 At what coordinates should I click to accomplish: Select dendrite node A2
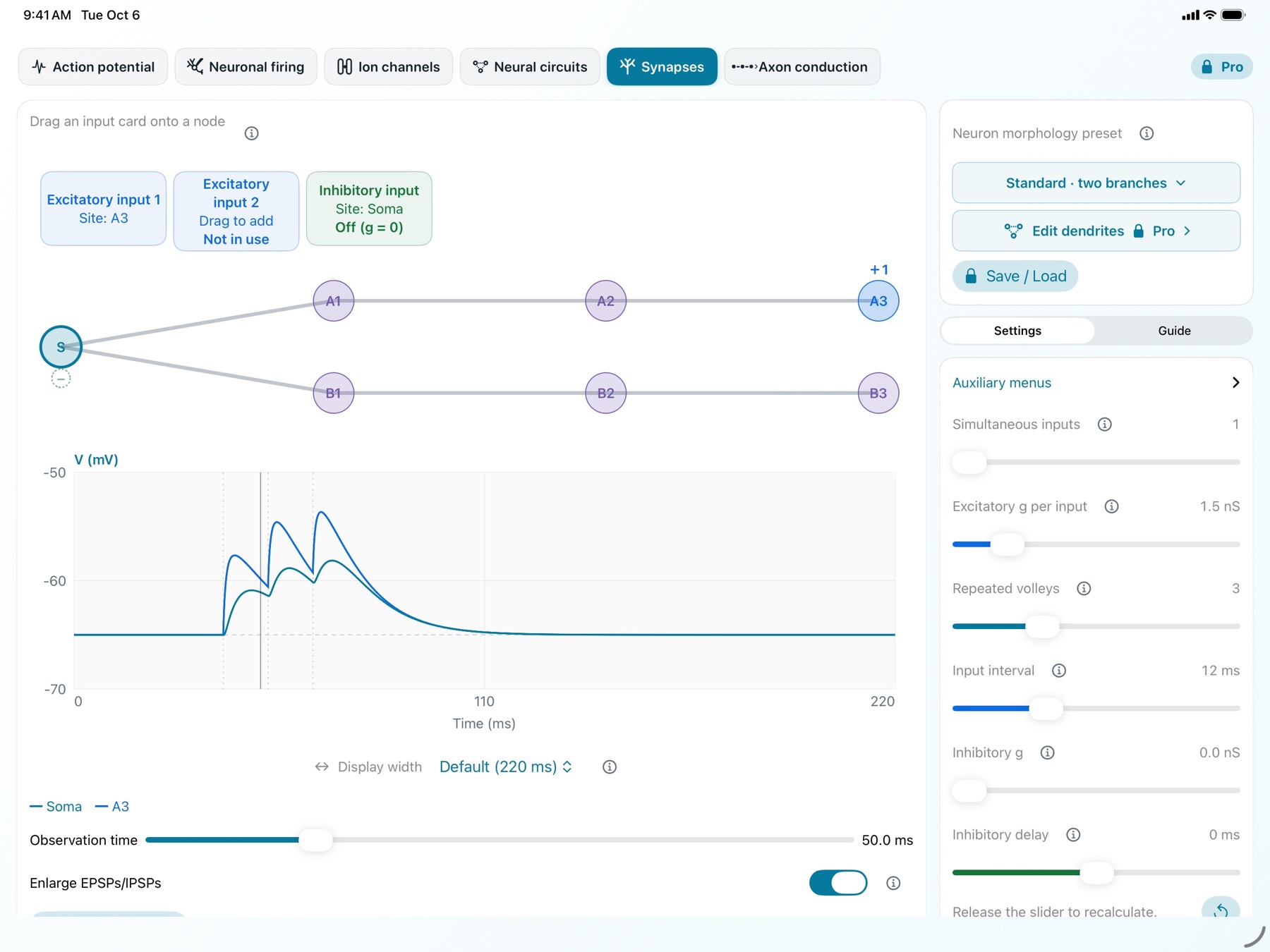605,301
